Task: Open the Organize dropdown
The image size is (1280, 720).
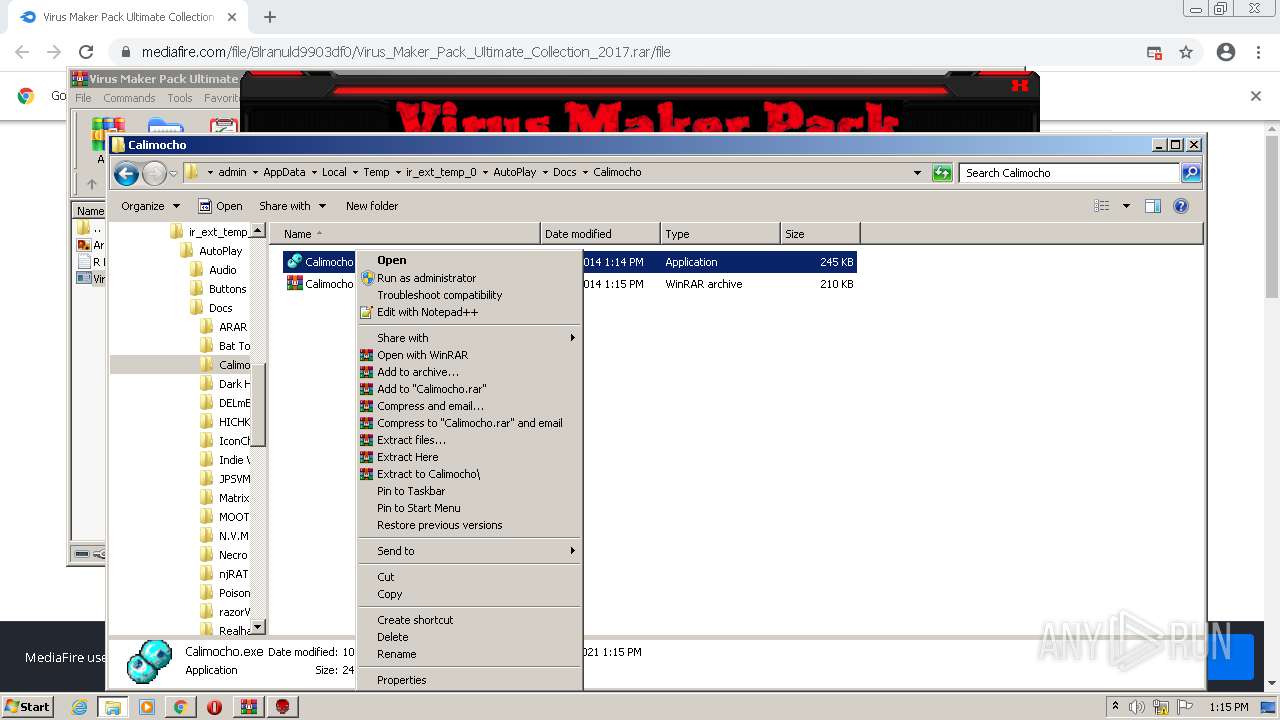Action: coord(150,206)
